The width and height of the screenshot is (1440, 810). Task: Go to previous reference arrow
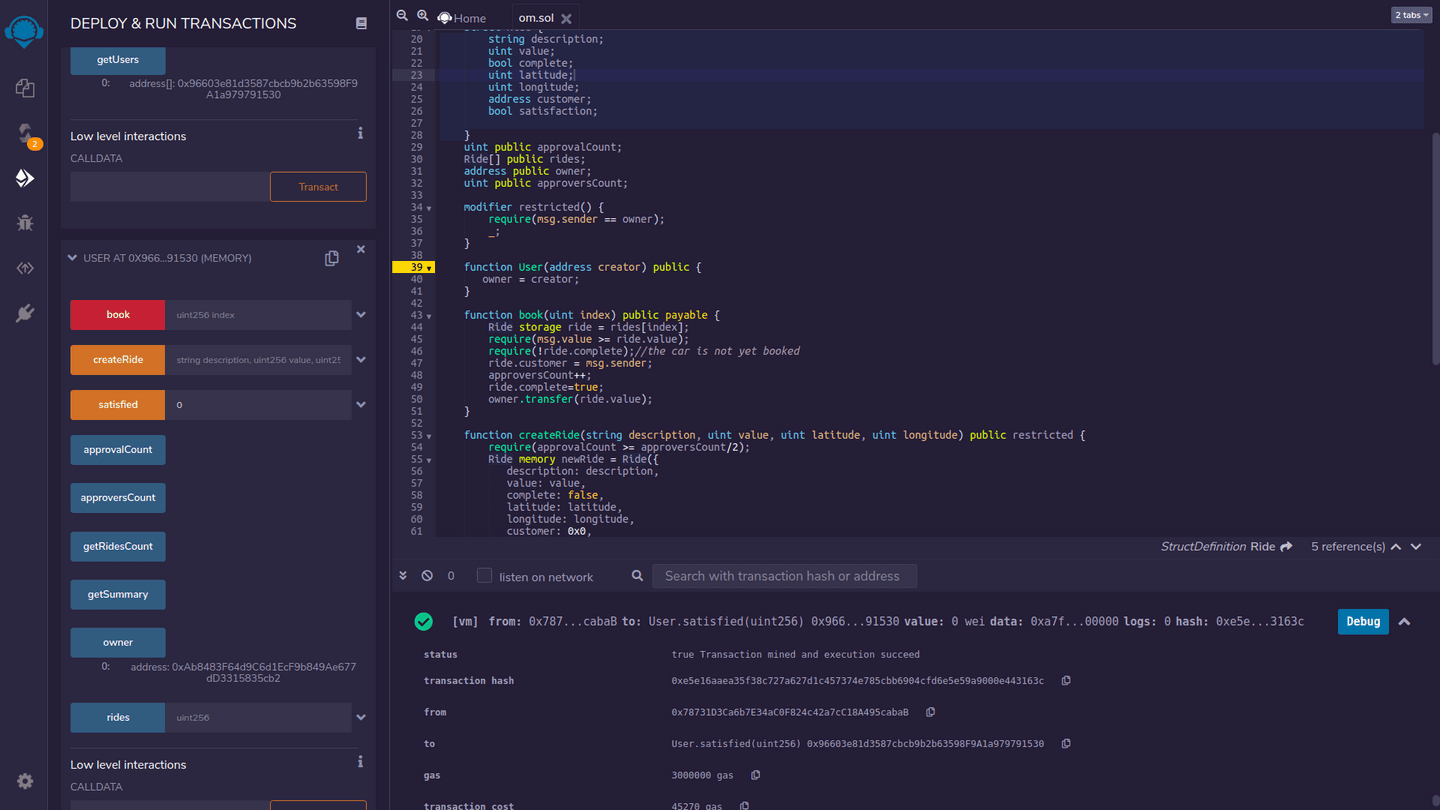[1396, 547]
